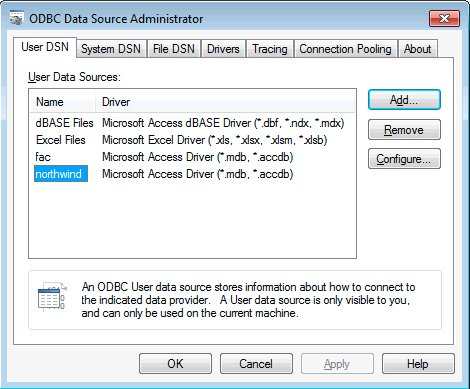Viewport: 470px width, 389px height.
Task: Go to the Drivers tab
Action: 223,49
